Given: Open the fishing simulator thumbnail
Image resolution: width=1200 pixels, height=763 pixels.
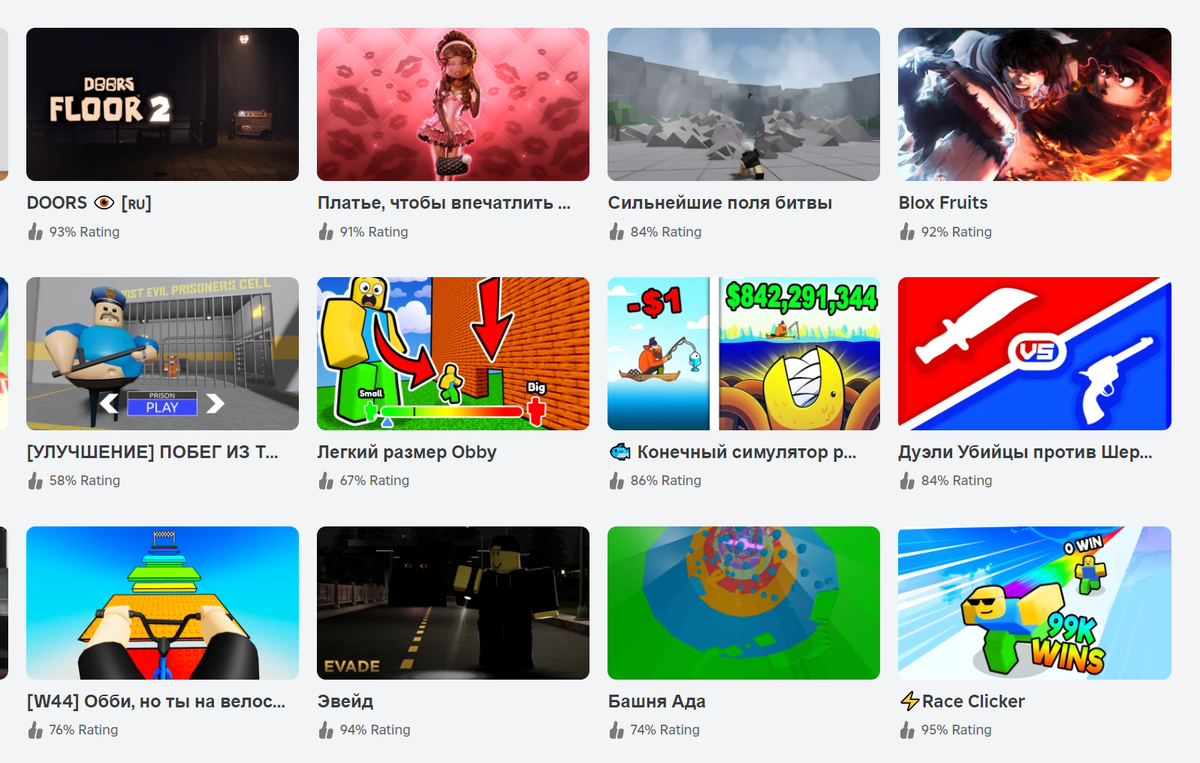Looking at the screenshot, I should click(x=744, y=353).
